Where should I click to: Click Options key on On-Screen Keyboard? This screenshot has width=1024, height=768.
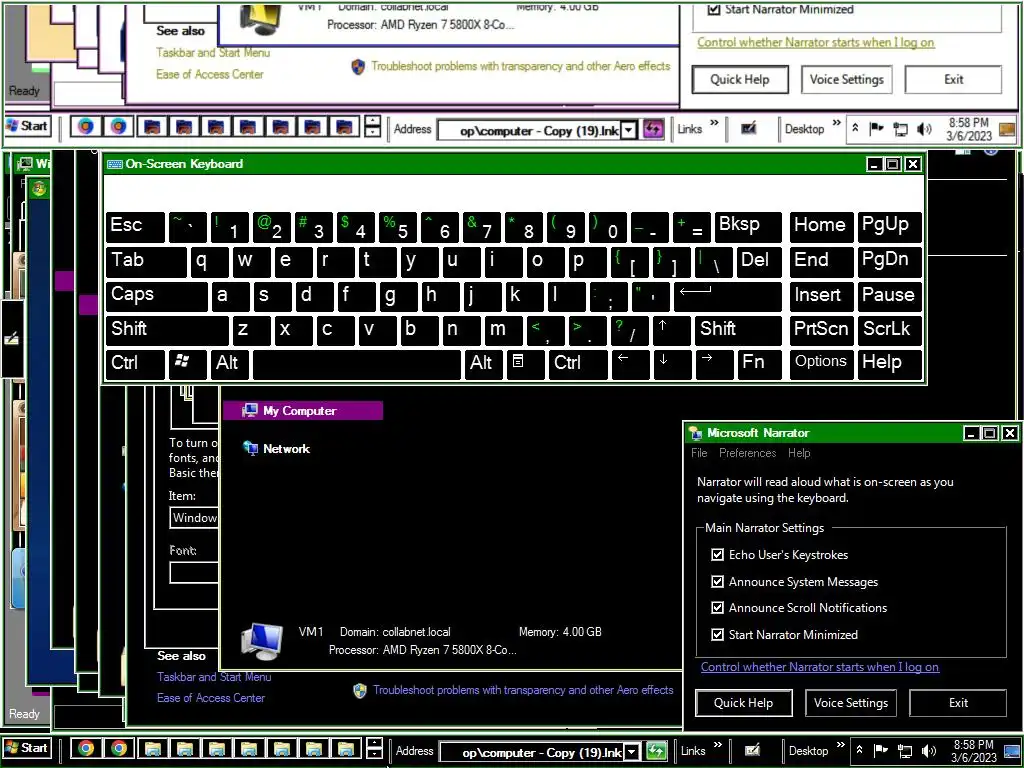click(x=821, y=364)
